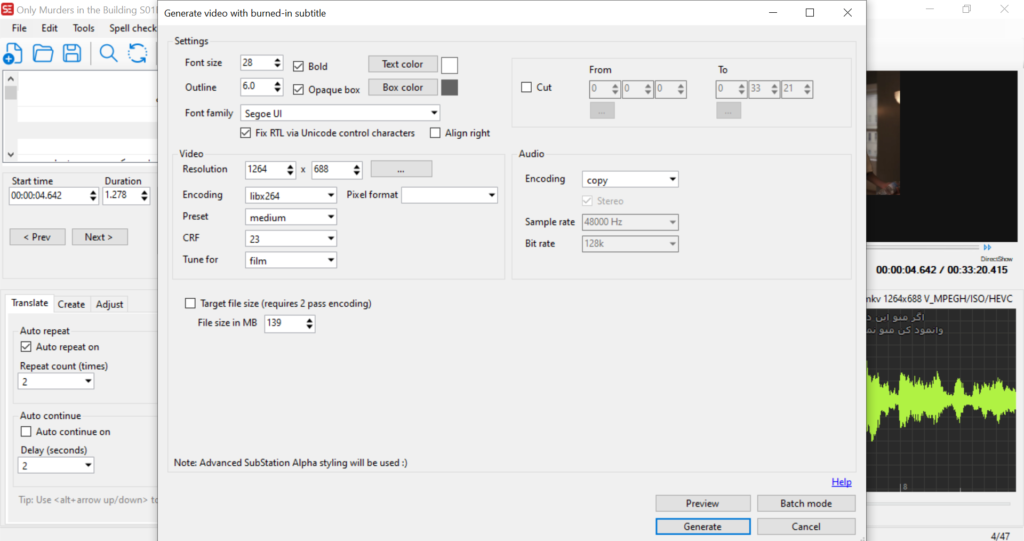Click the Replace circular arrows icon
The image size is (1024, 541).
[x=137, y=54]
